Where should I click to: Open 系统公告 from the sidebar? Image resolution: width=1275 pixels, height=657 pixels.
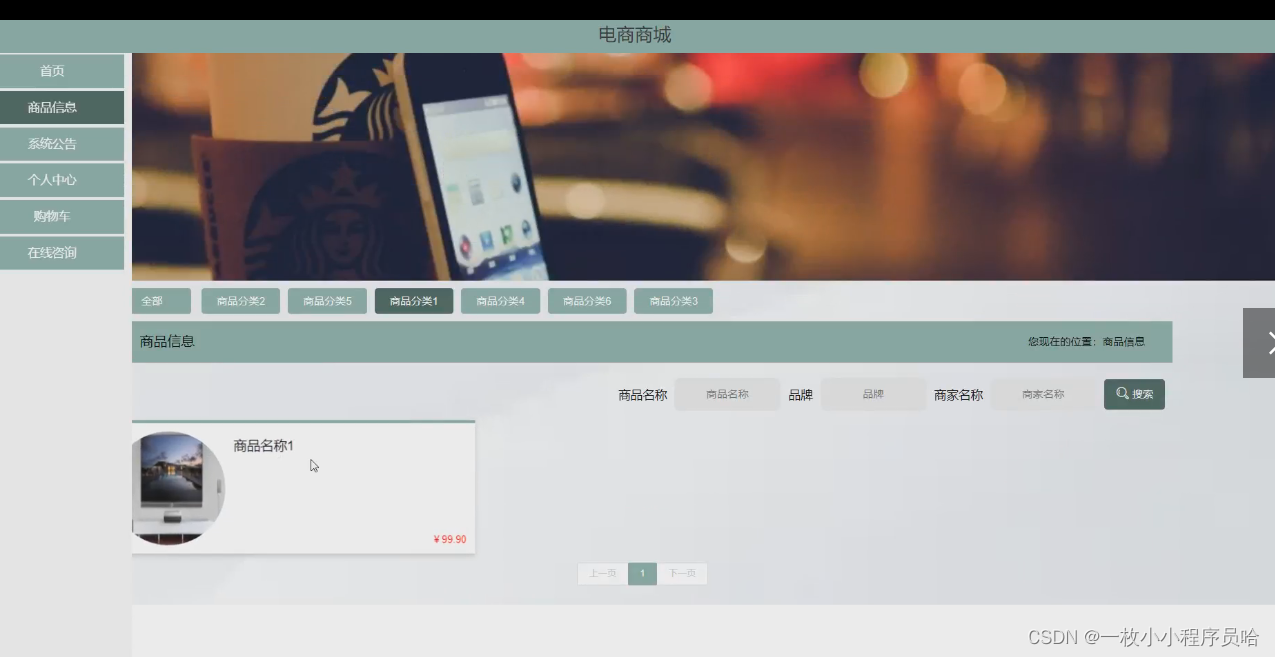[x=62, y=144]
